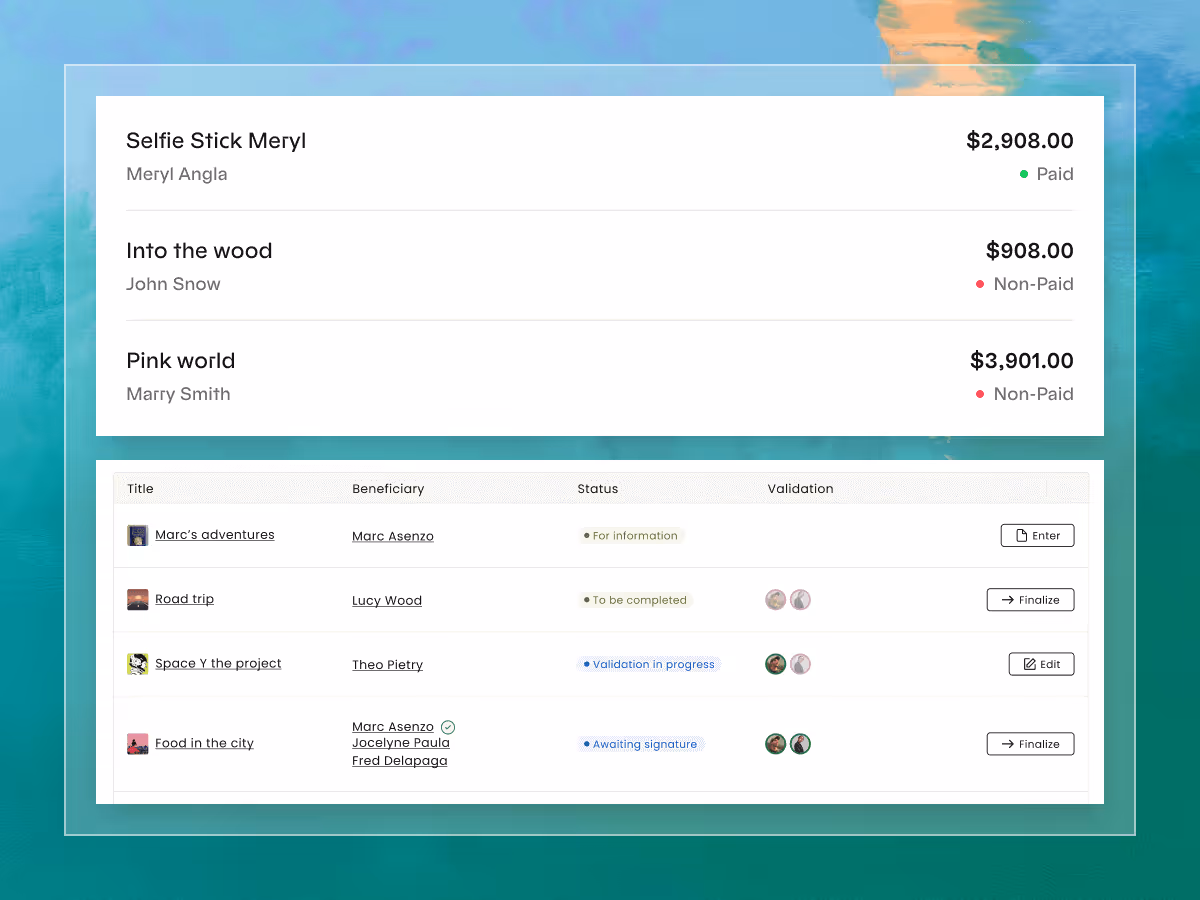Click the second validator avatar in Space Y row
The width and height of the screenshot is (1200, 900).
[x=800, y=664]
